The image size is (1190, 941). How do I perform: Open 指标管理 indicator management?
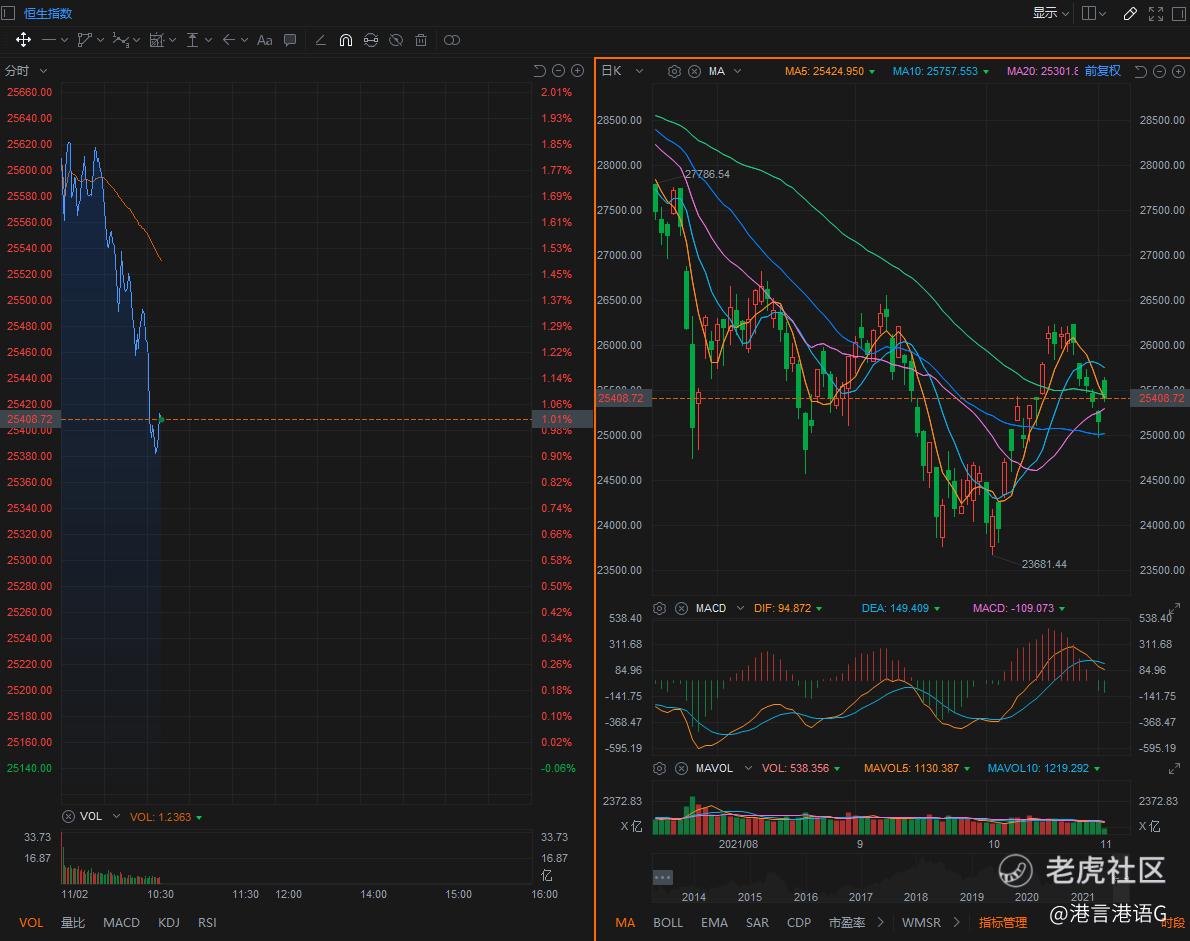1003,922
